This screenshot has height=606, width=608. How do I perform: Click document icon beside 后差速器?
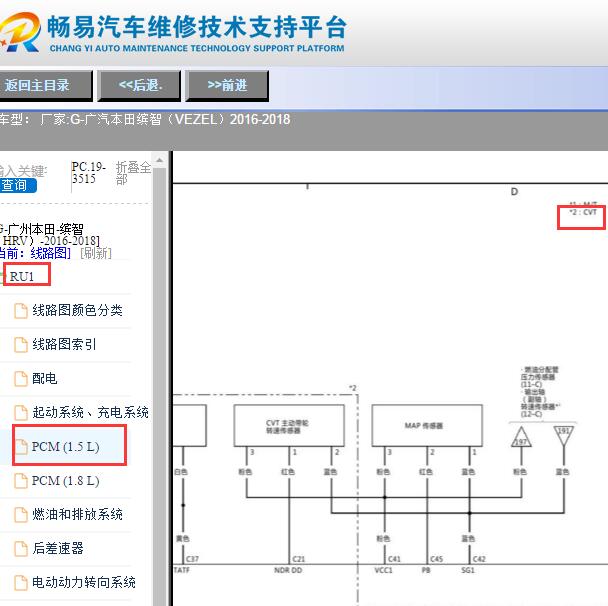click(21, 548)
